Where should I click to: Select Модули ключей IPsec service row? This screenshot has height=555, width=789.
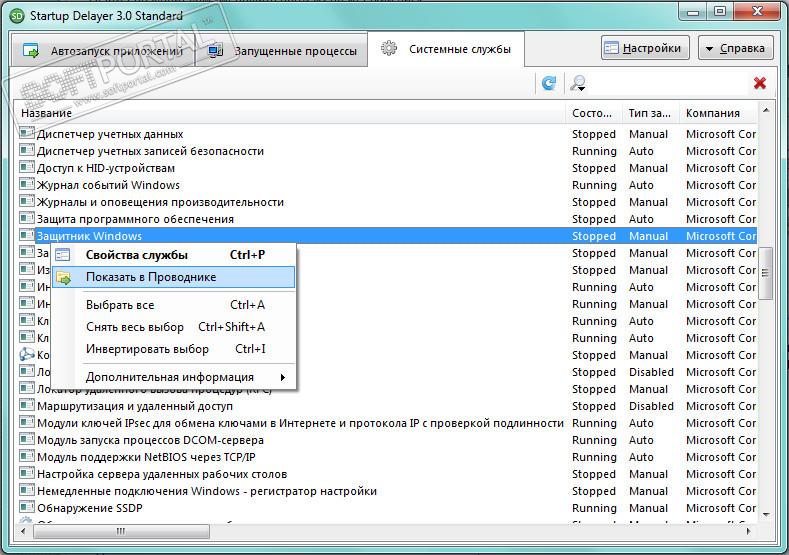[387, 423]
